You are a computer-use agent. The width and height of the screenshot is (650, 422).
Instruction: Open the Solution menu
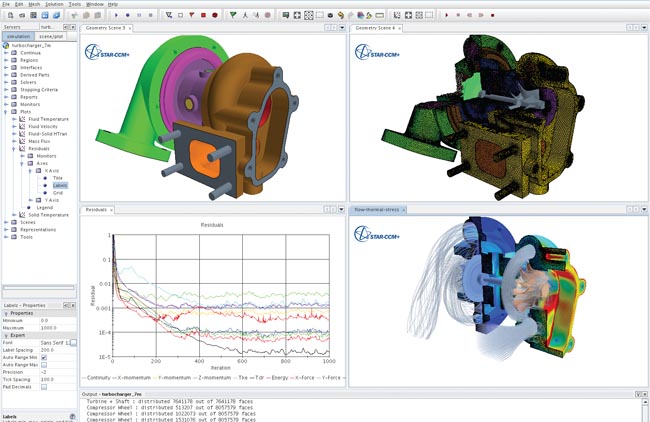[x=54, y=4]
